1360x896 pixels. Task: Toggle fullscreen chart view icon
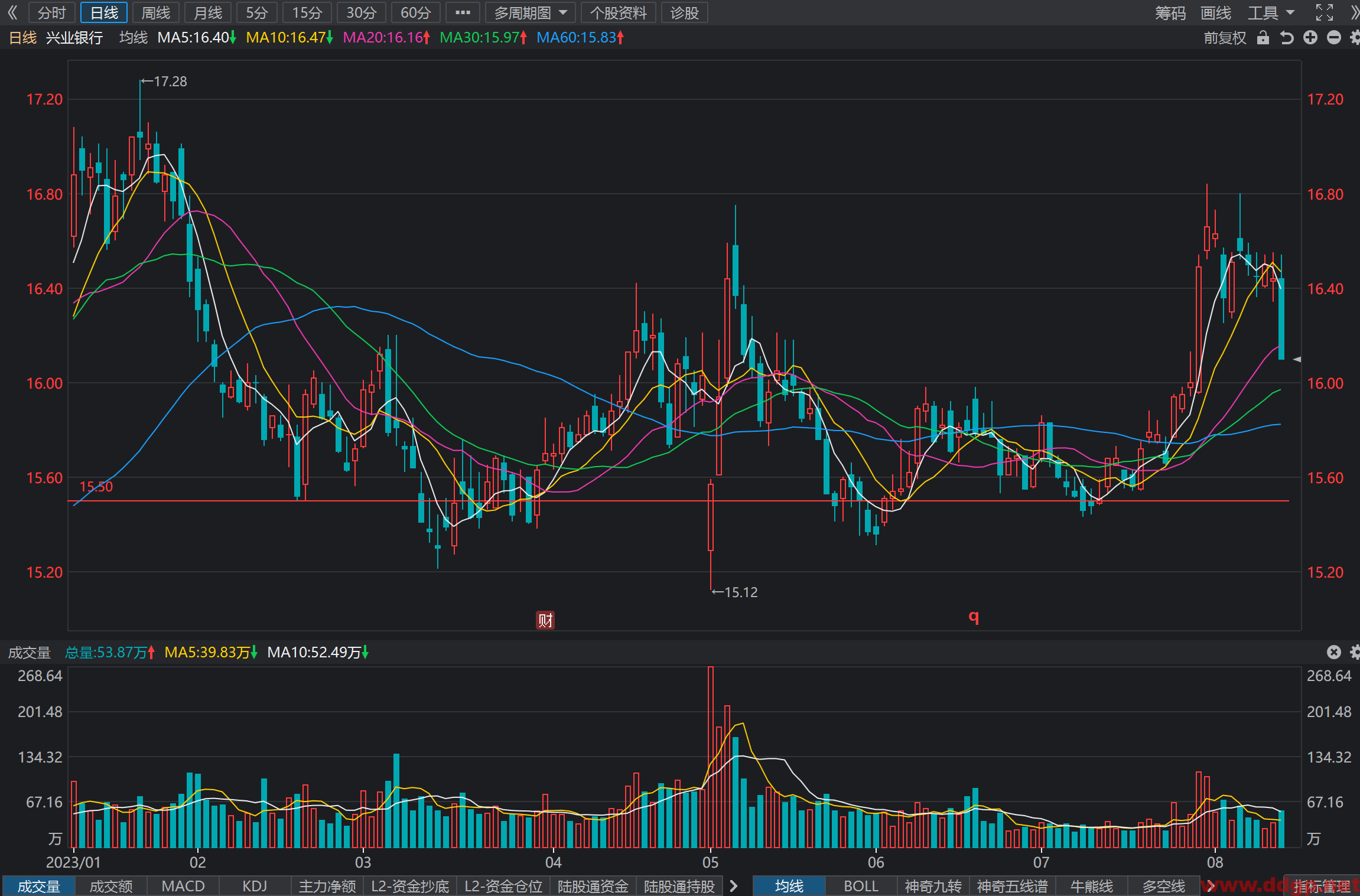coord(1324,12)
